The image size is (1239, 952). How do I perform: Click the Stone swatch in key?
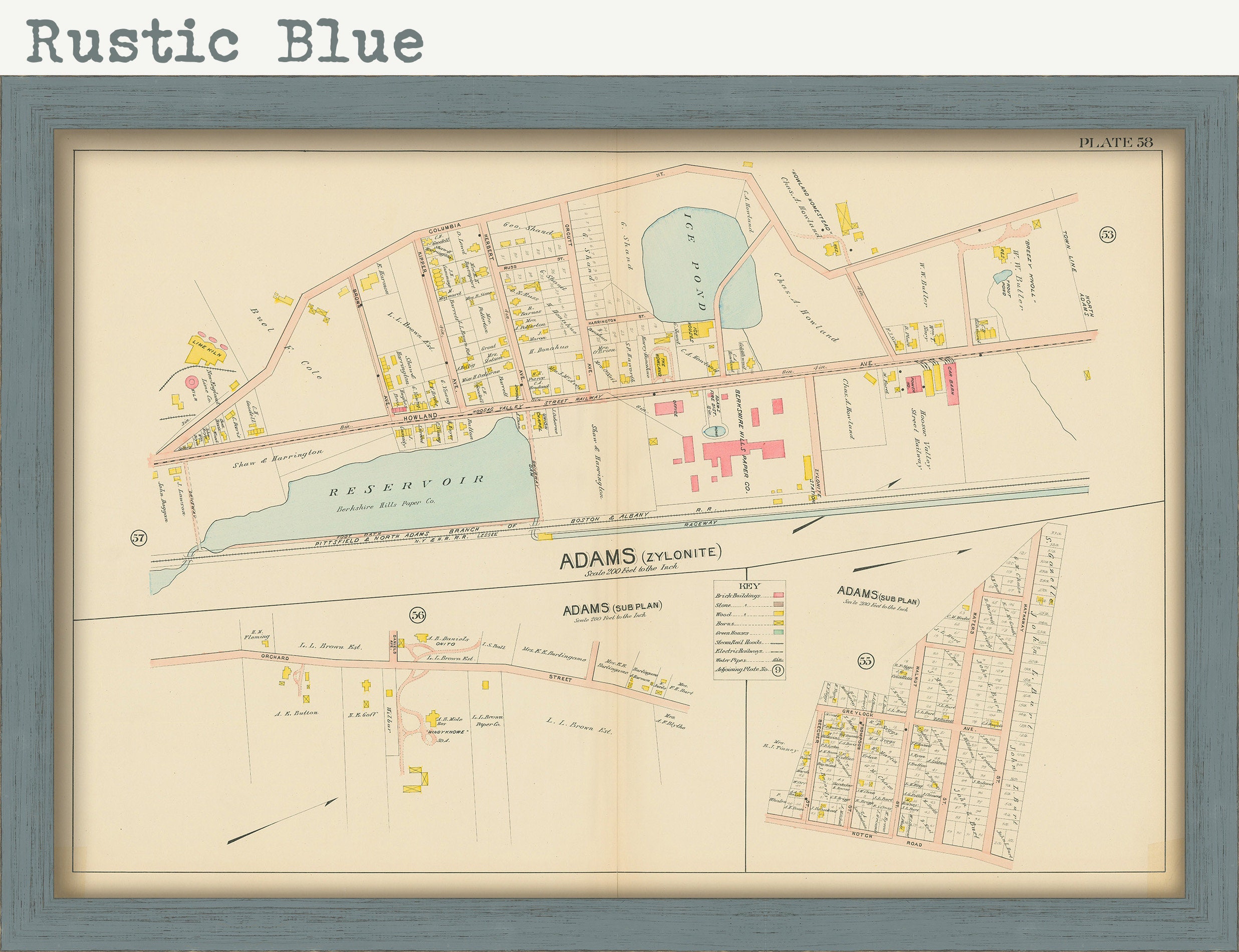(778, 605)
